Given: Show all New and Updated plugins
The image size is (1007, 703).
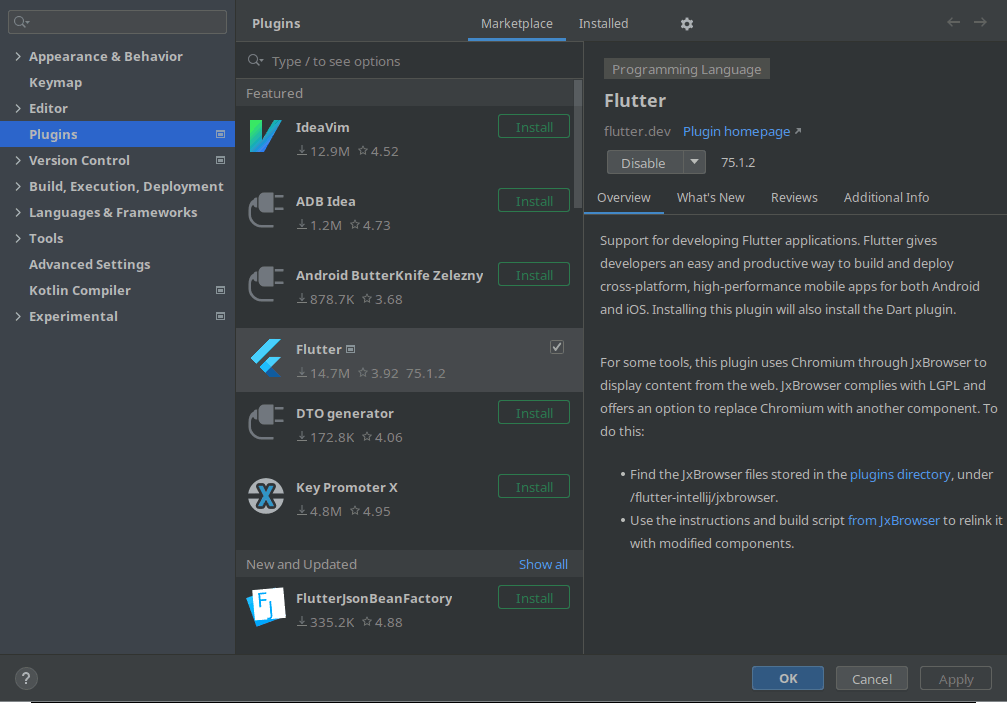Looking at the screenshot, I should click(x=543, y=564).
